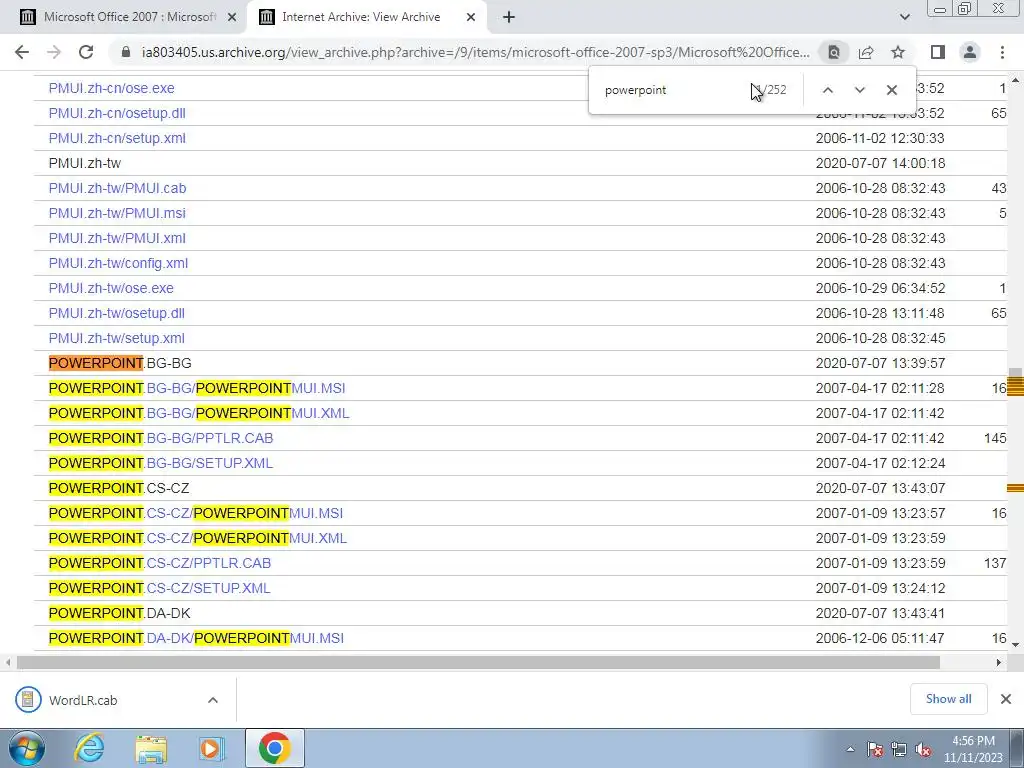
Task: Open PMUI.zh-tw/osetup.dll link
Action: pyautogui.click(x=117, y=313)
